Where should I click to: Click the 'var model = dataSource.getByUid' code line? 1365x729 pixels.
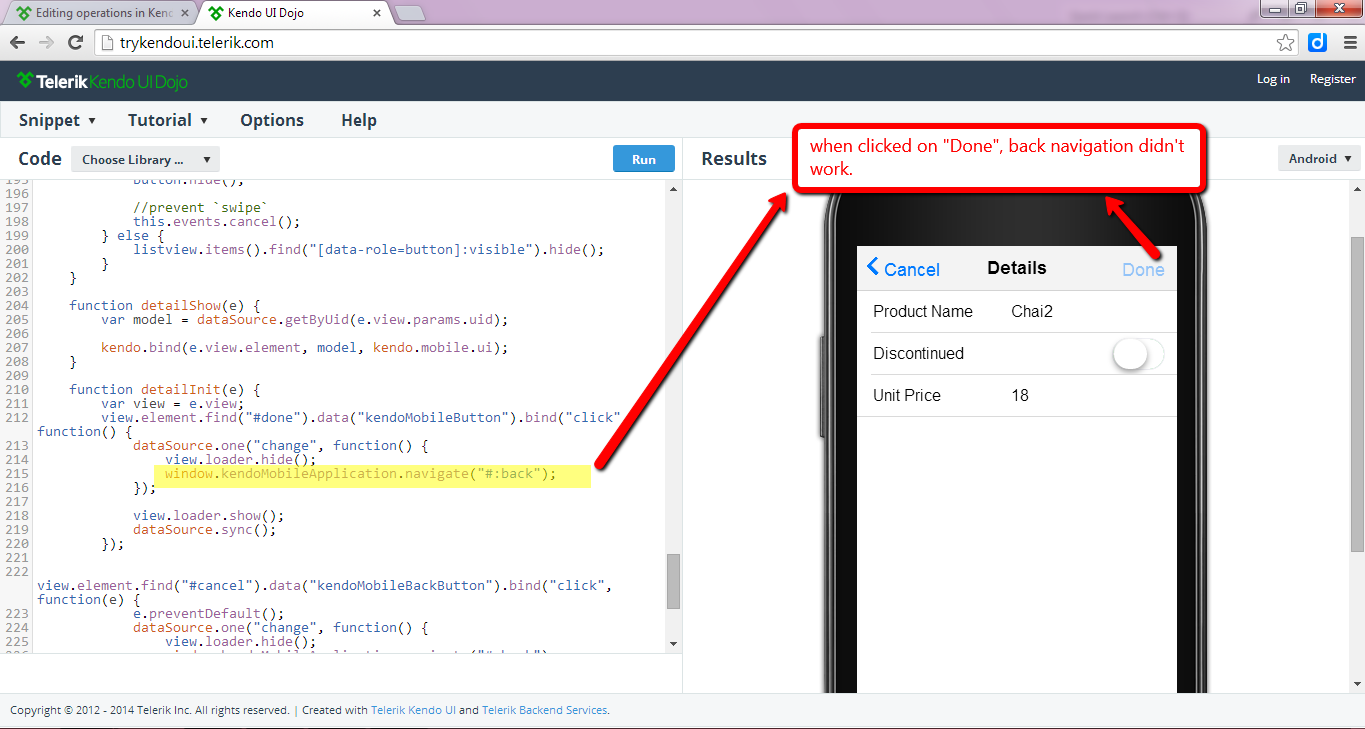point(305,319)
